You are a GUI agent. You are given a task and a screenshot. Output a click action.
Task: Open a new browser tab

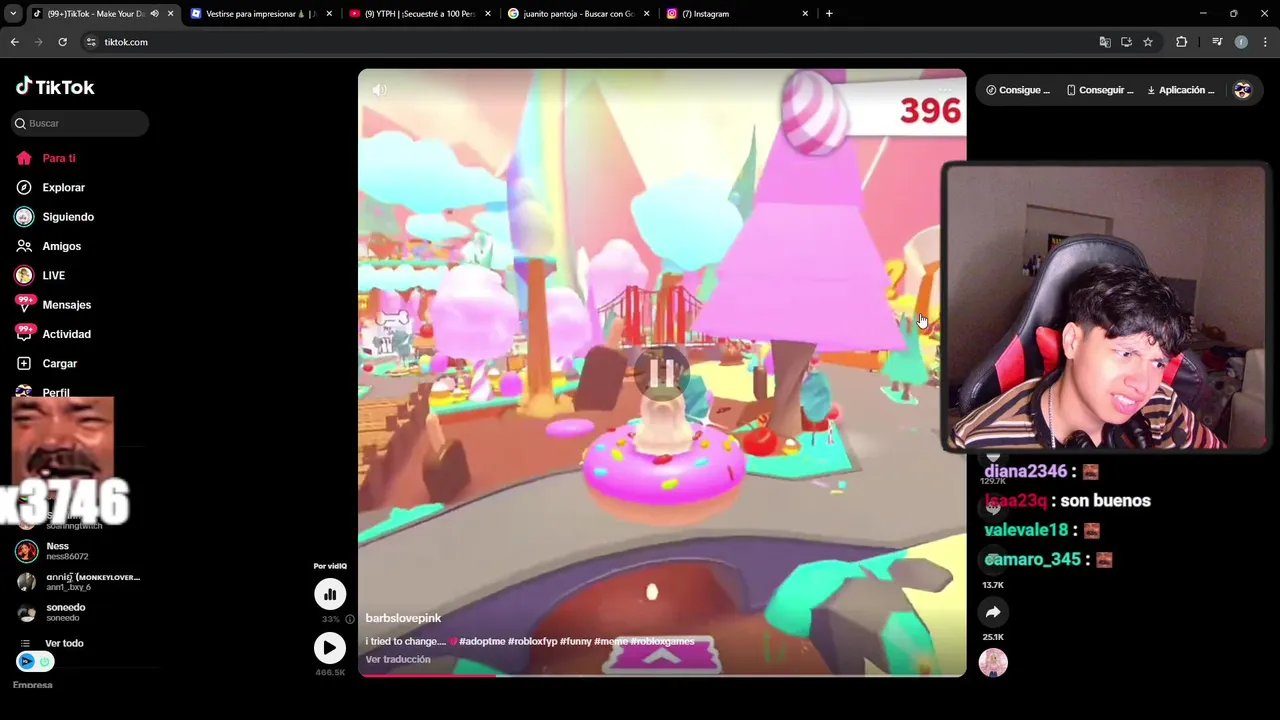pyautogui.click(x=829, y=14)
